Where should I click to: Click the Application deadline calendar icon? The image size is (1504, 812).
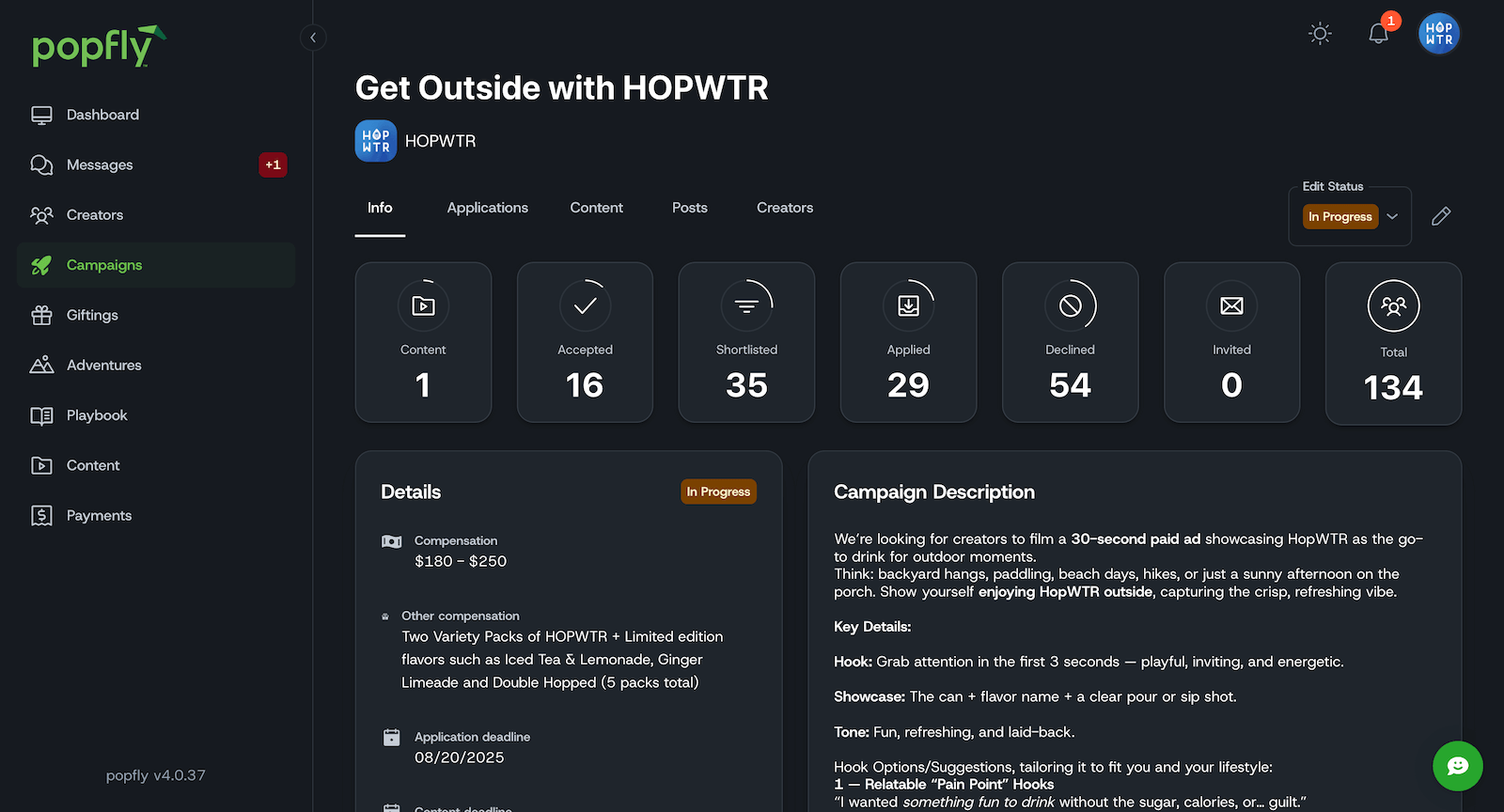[x=392, y=738]
